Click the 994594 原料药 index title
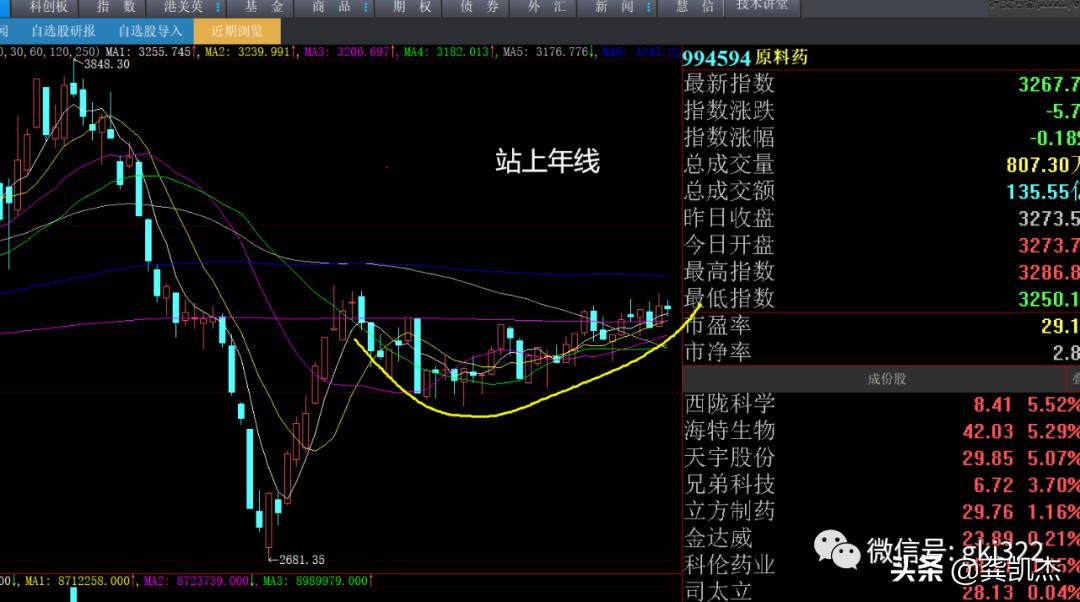This screenshot has width=1080, height=602. [745, 57]
